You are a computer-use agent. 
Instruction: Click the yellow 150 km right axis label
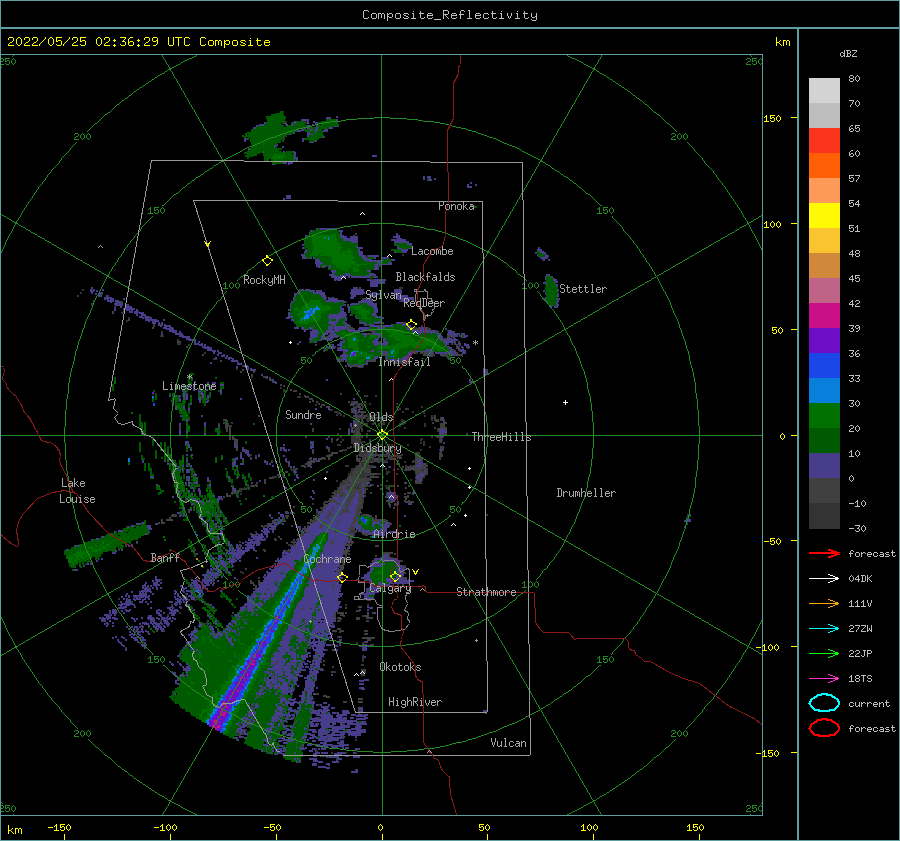tap(772, 118)
